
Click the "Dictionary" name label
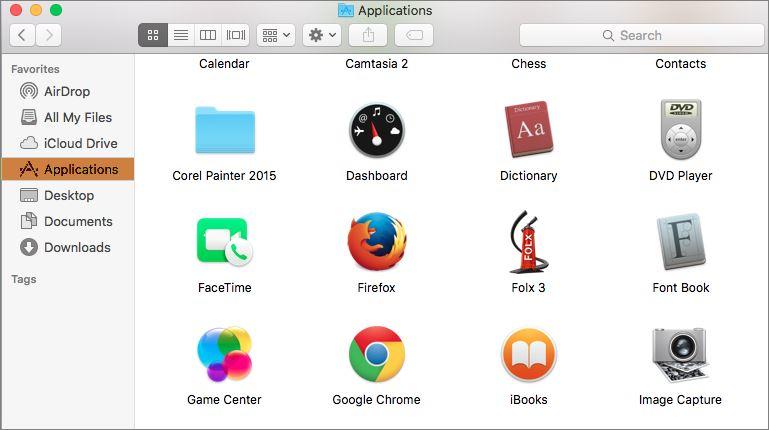click(x=529, y=176)
